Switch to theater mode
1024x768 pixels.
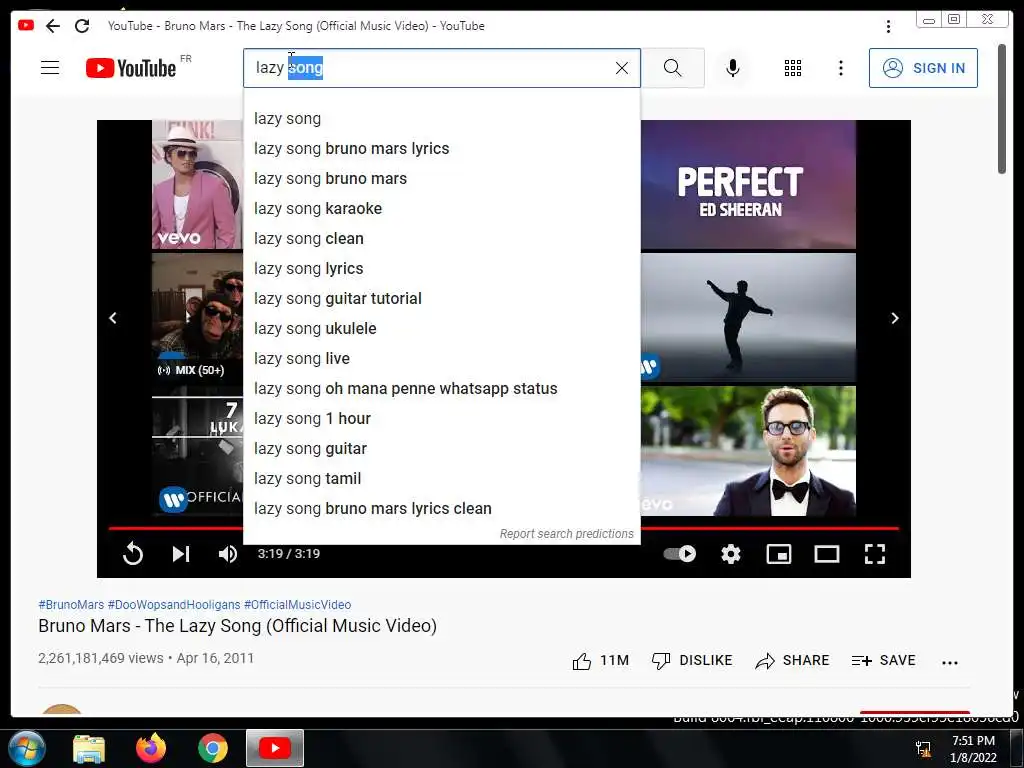pos(827,554)
